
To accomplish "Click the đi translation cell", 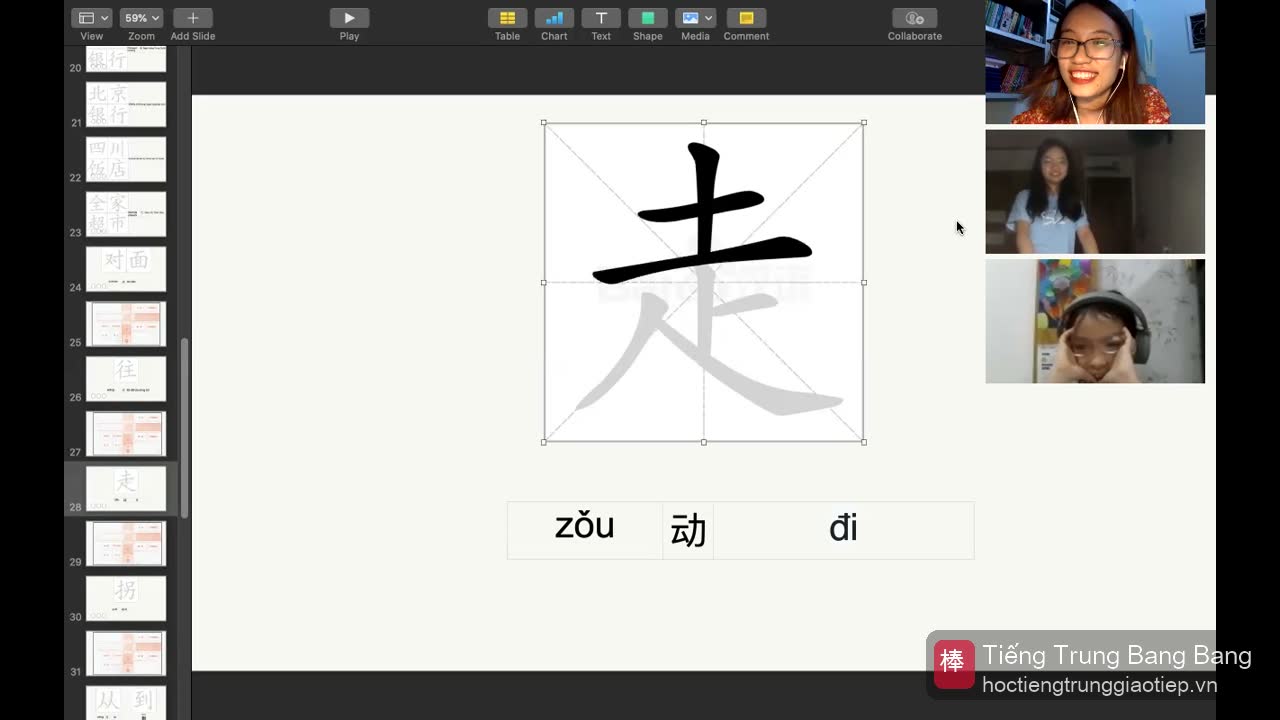I will coord(843,530).
